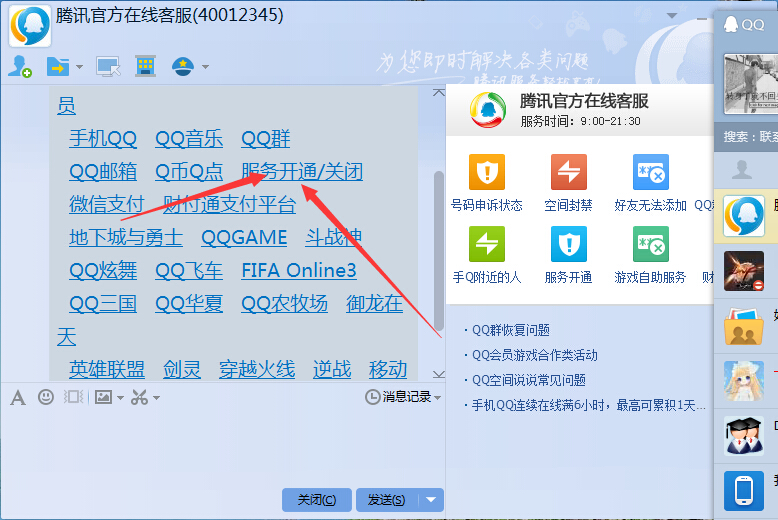Click the Q币Q点 link

coord(189,172)
